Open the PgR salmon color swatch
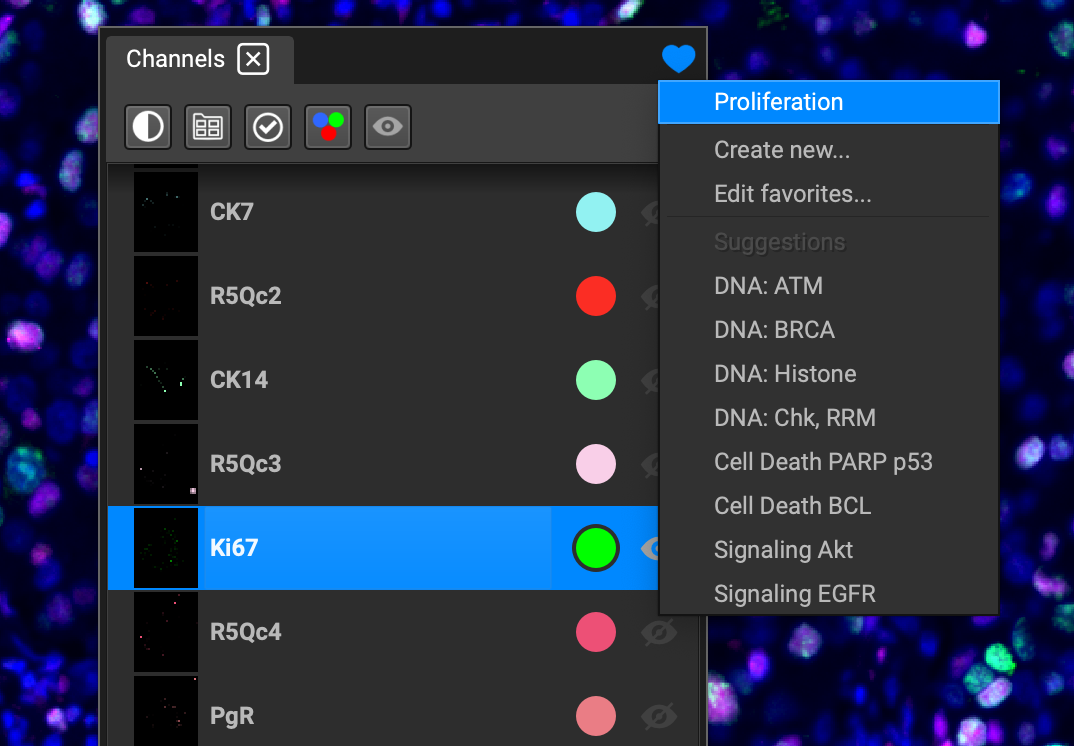1074x746 pixels. (596, 716)
